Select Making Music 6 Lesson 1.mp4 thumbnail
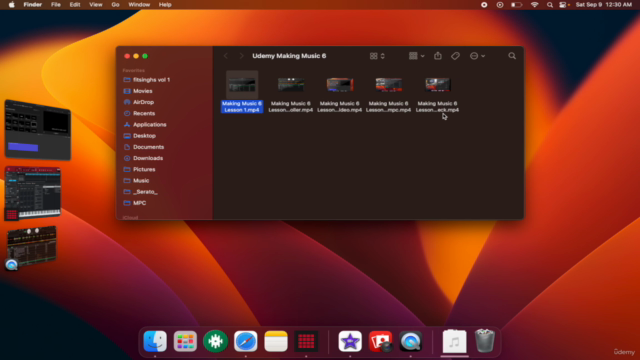The image size is (640, 360). (242, 85)
